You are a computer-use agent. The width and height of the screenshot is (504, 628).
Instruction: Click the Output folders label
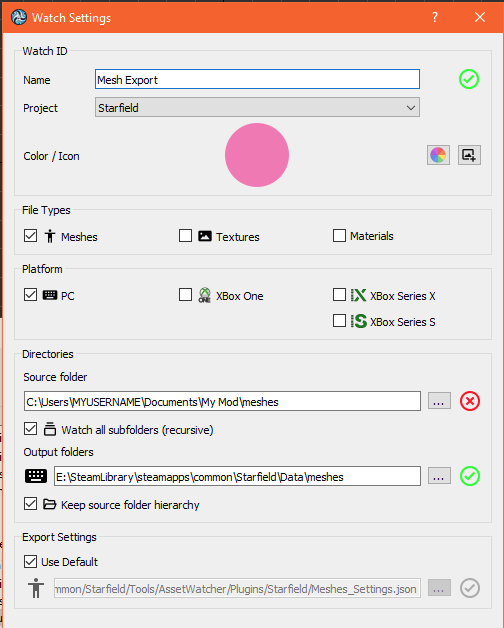pyautogui.click(x=58, y=452)
